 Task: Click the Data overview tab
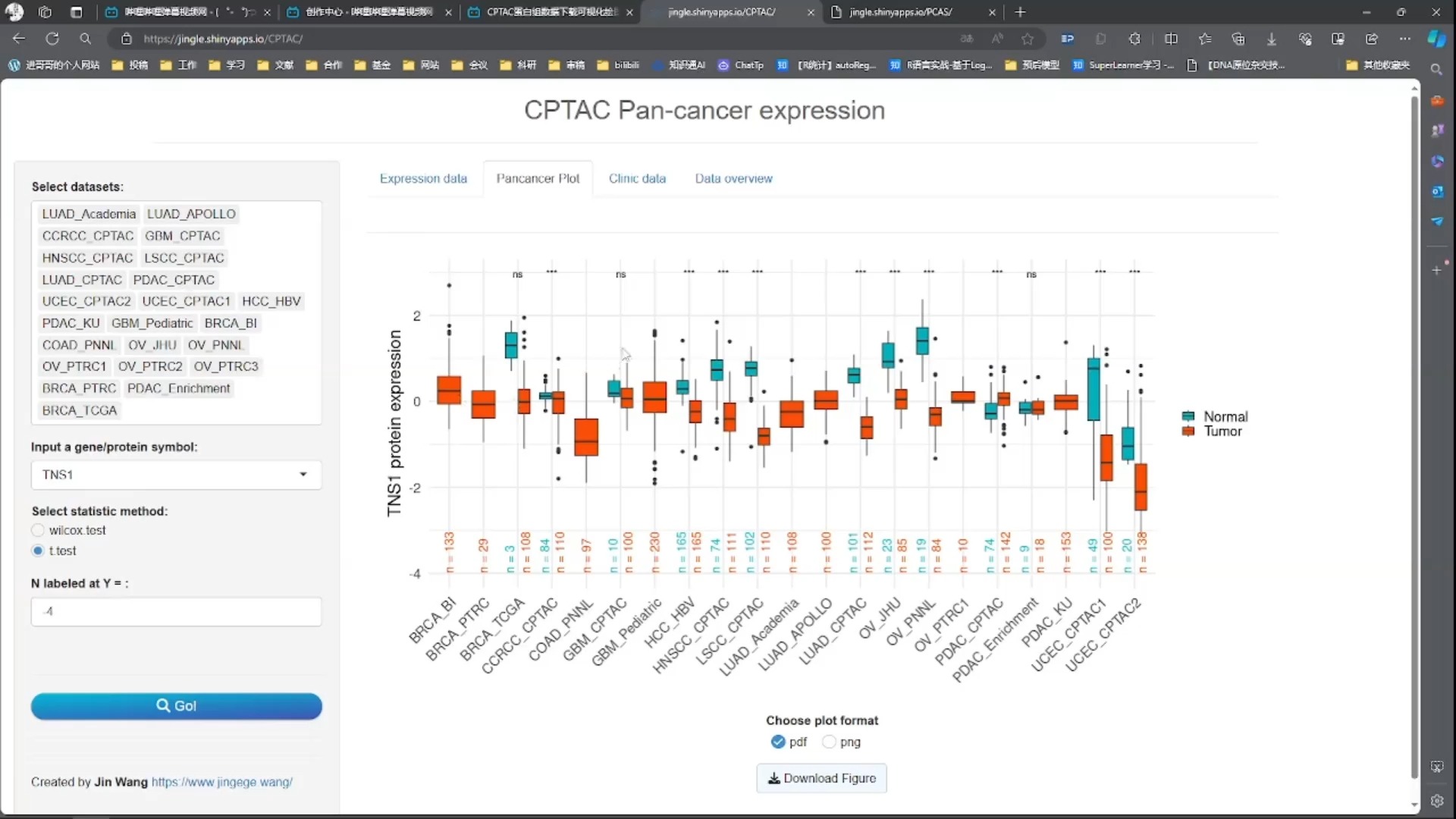(x=734, y=178)
